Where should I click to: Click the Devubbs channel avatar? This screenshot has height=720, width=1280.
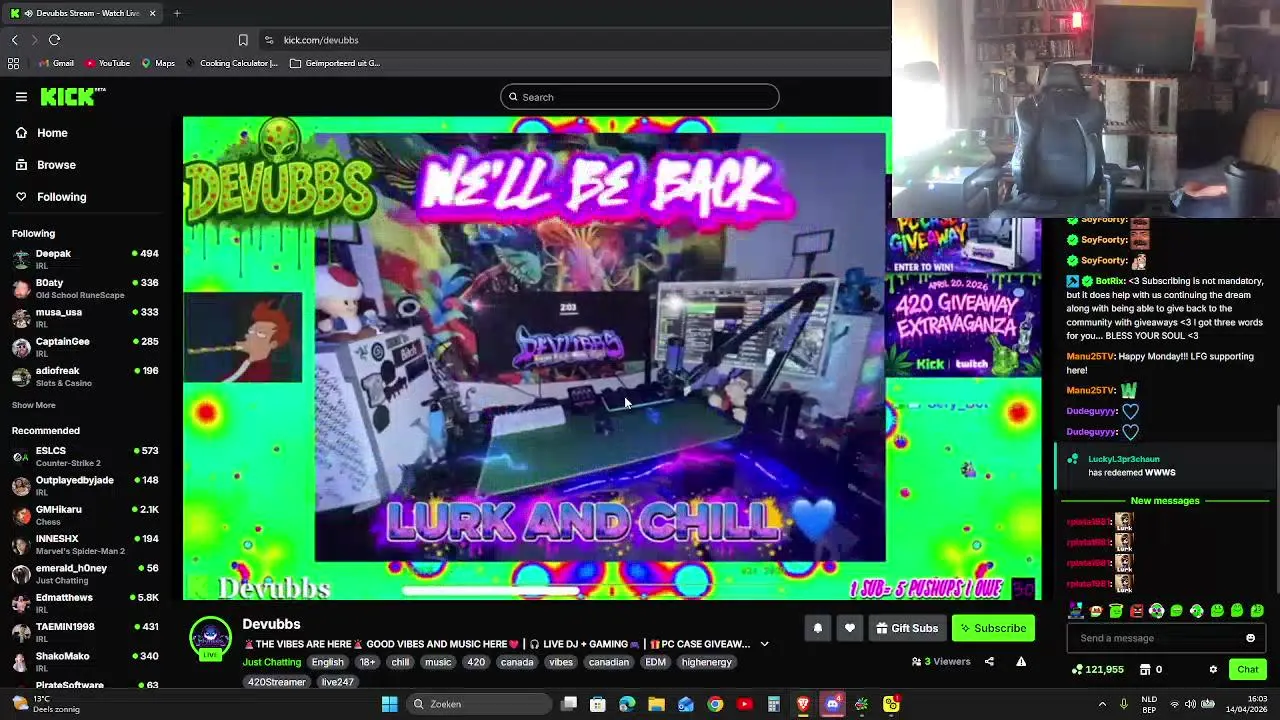click(x=211, y=638)
